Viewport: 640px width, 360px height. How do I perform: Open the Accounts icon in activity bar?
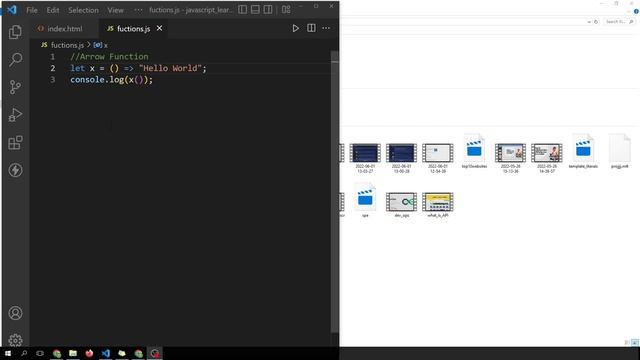[x=15, y=313]
